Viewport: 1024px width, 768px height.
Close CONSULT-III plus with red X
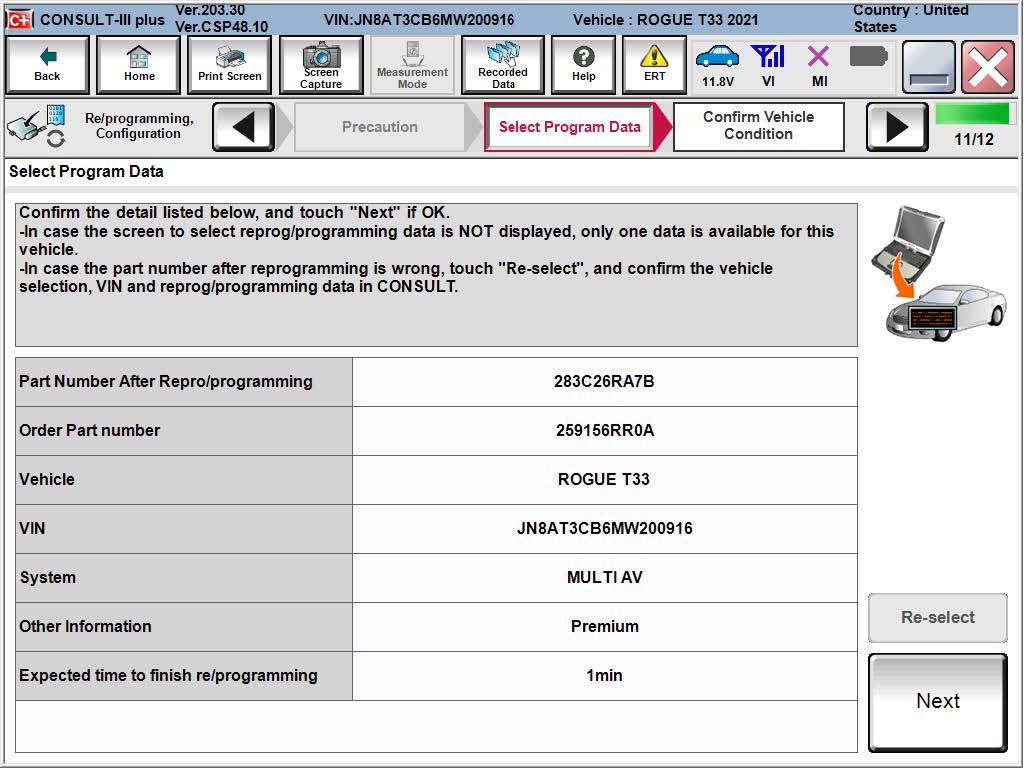click(x=988, y=67)
